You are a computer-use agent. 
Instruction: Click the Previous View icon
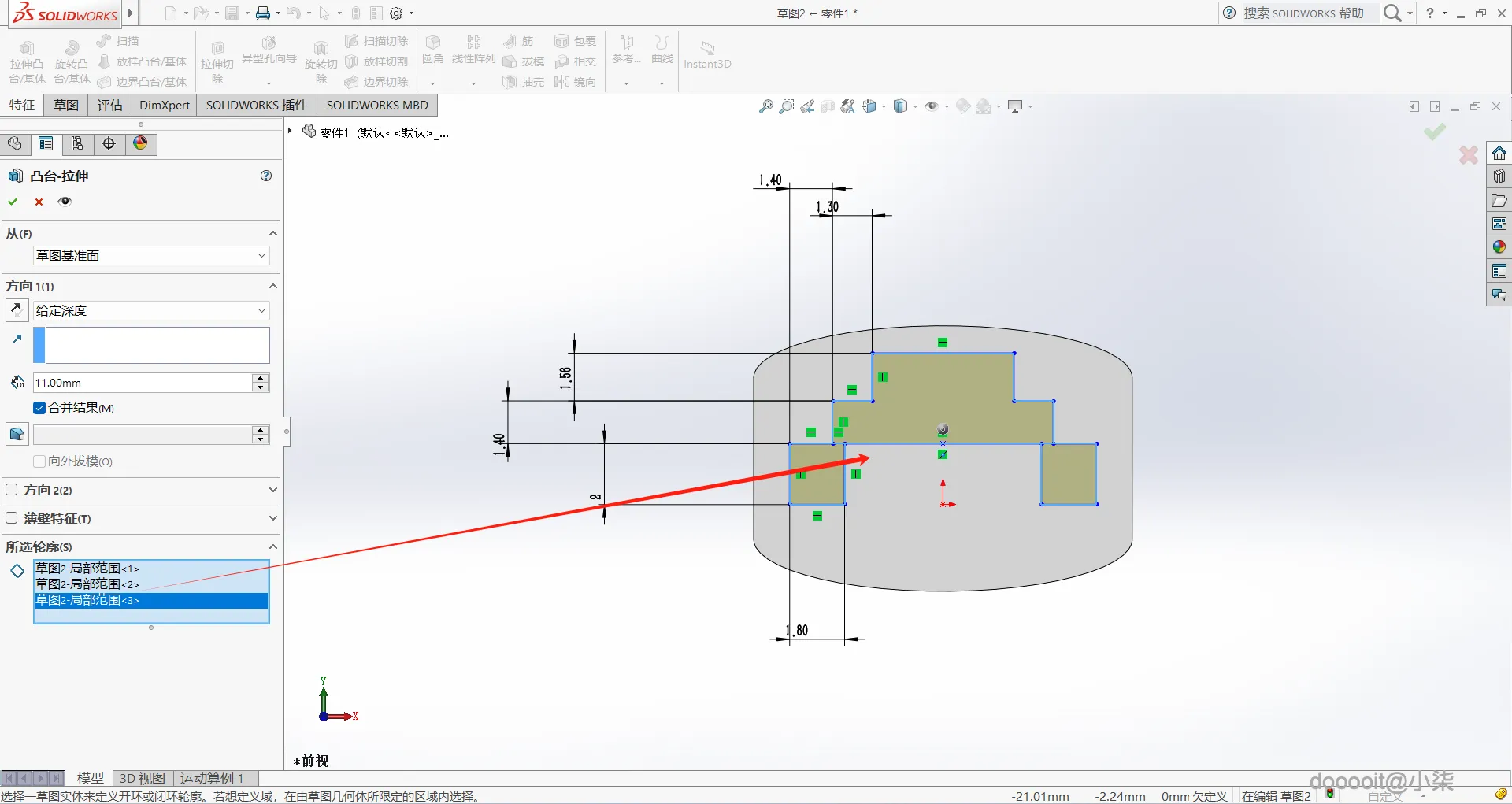(807, 106)
